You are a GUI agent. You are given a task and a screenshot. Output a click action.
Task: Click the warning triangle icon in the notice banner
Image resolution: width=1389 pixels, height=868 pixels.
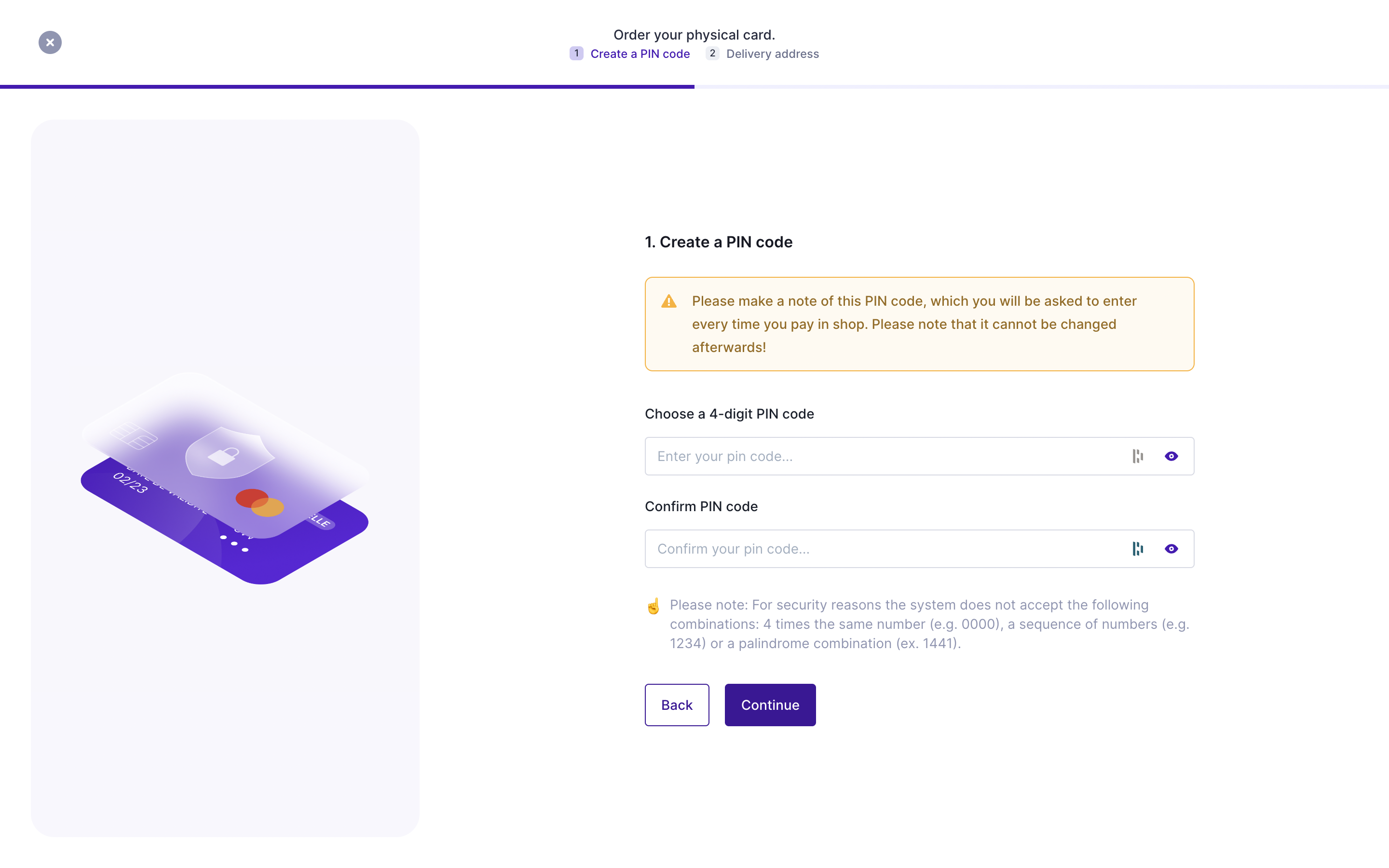(x=668, y=300)
